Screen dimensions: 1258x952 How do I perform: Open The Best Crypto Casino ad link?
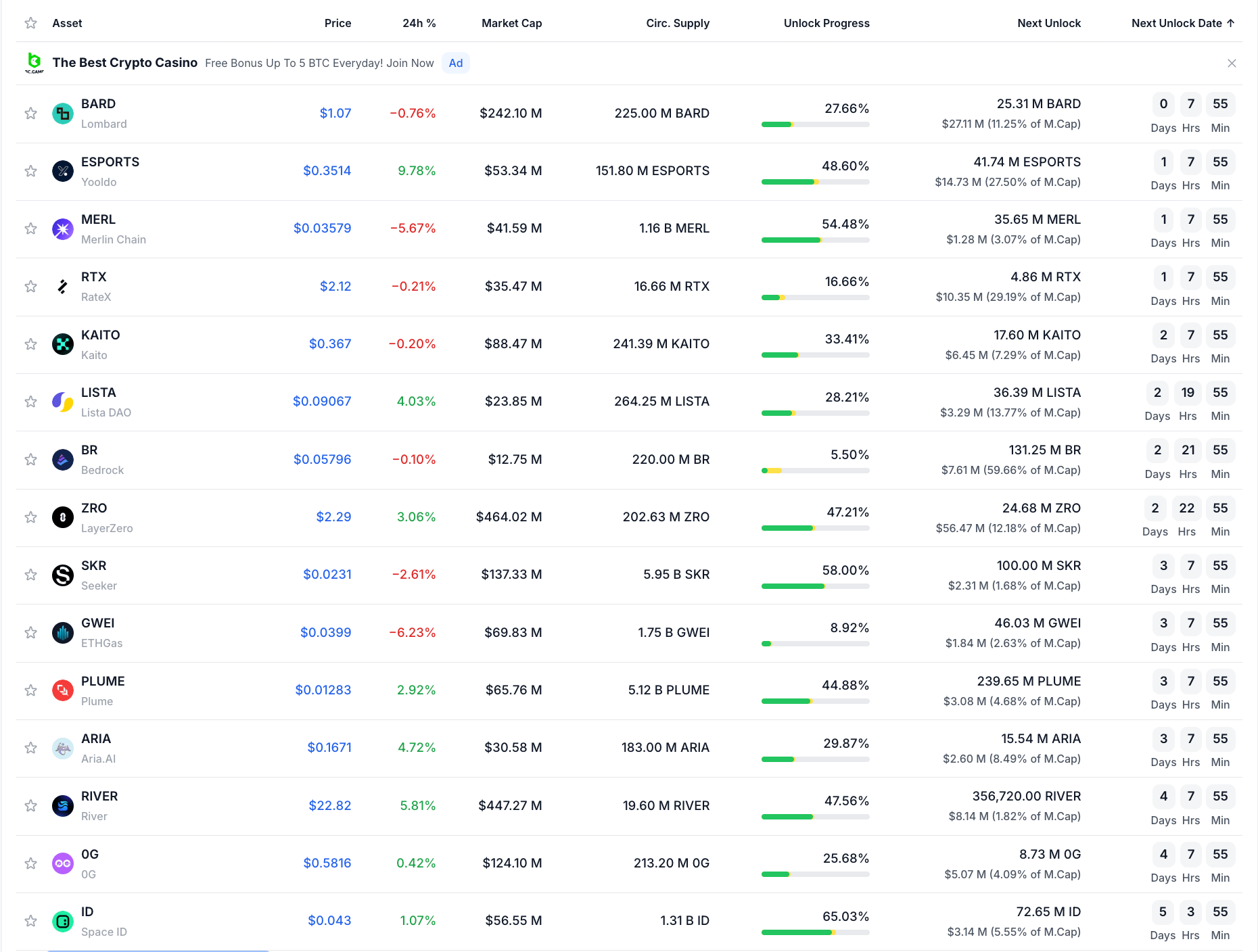pos(125,63)
